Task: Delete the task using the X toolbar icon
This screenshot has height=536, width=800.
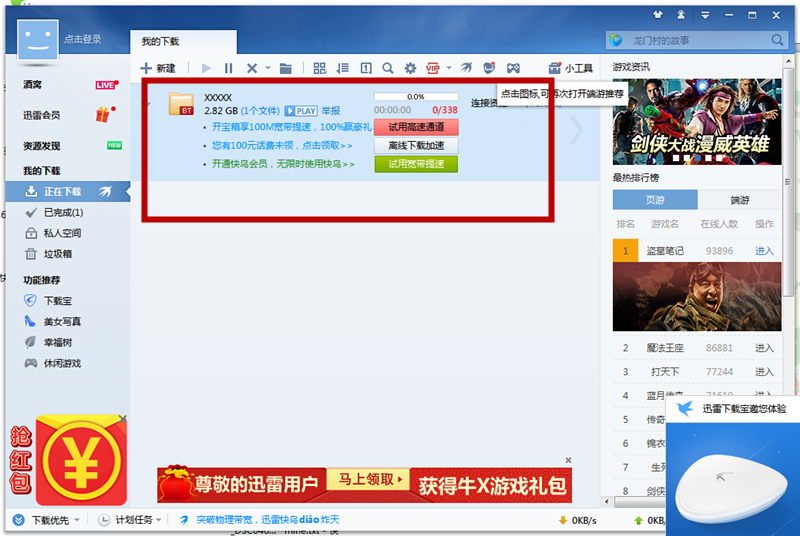Action: tap(252, 68)
